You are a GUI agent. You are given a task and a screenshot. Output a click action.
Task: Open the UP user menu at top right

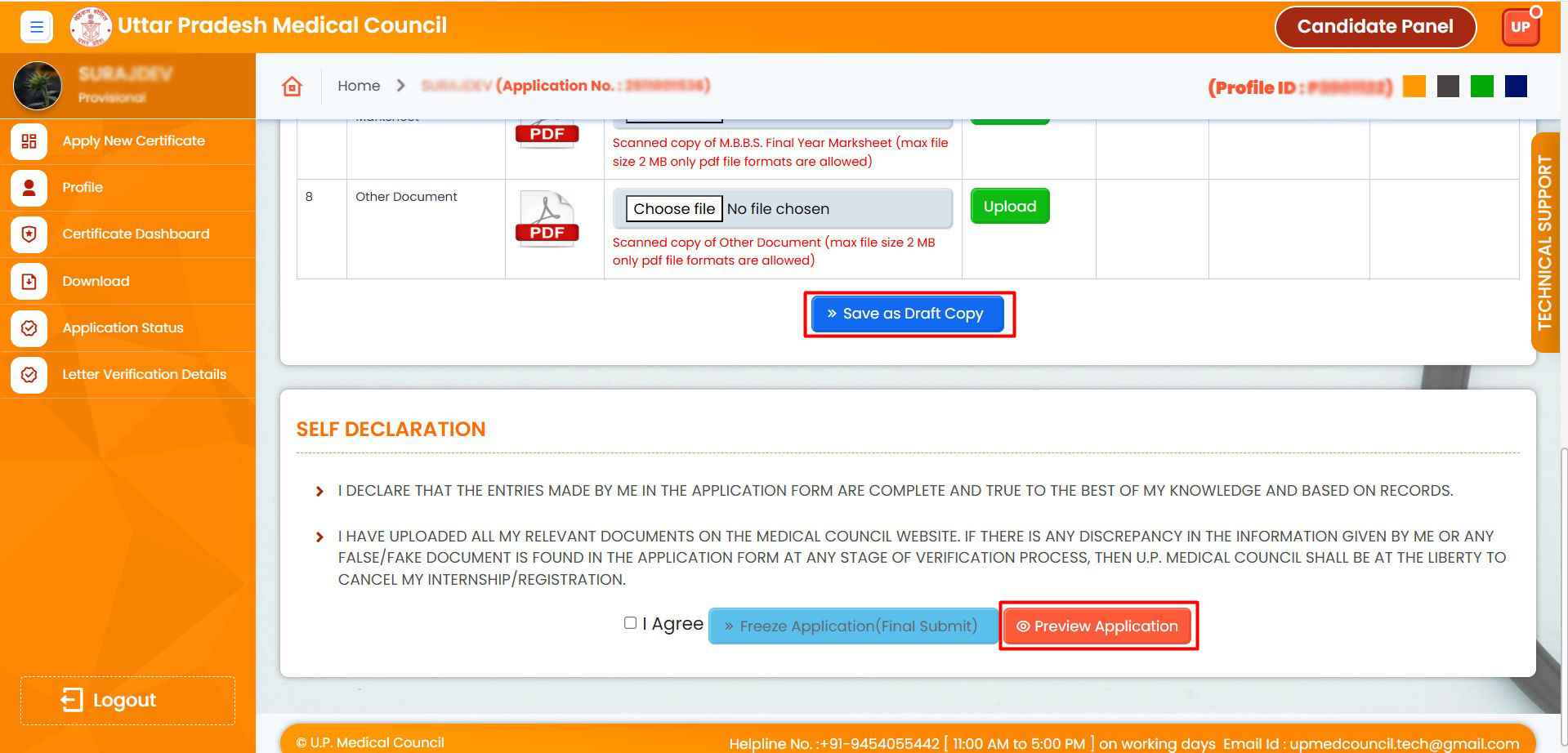(x=1520, y=27)
